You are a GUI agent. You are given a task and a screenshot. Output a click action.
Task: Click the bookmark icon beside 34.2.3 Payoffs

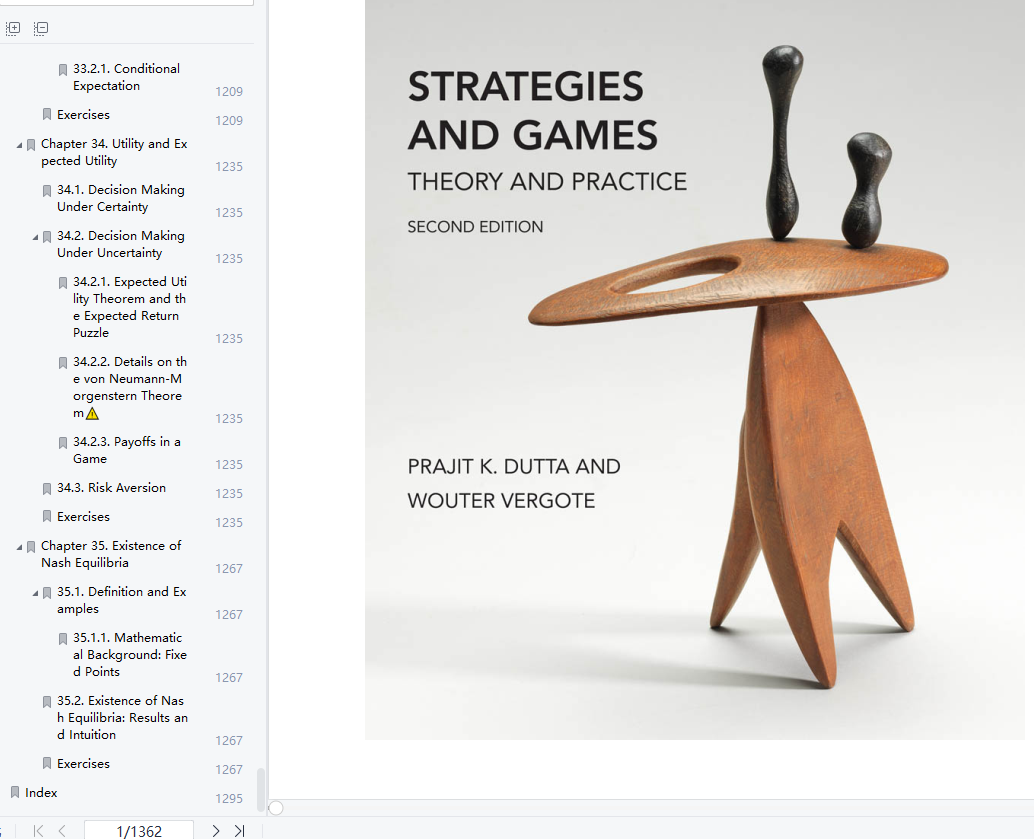coord(63,443)
